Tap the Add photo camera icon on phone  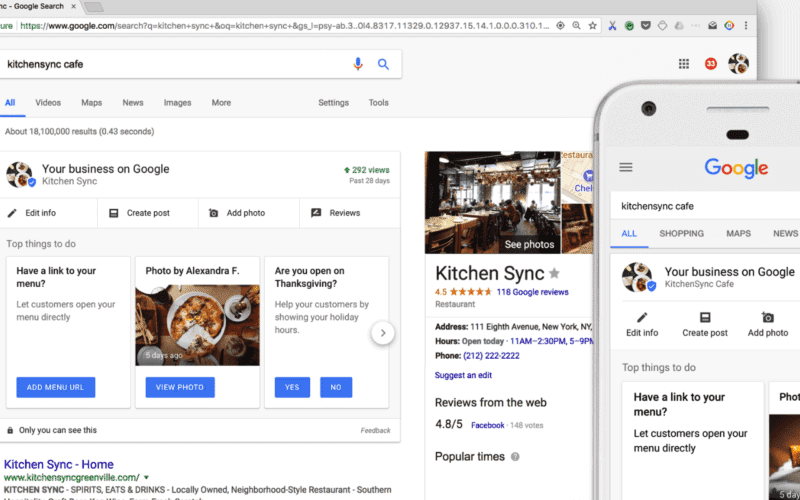pos(768,318)
